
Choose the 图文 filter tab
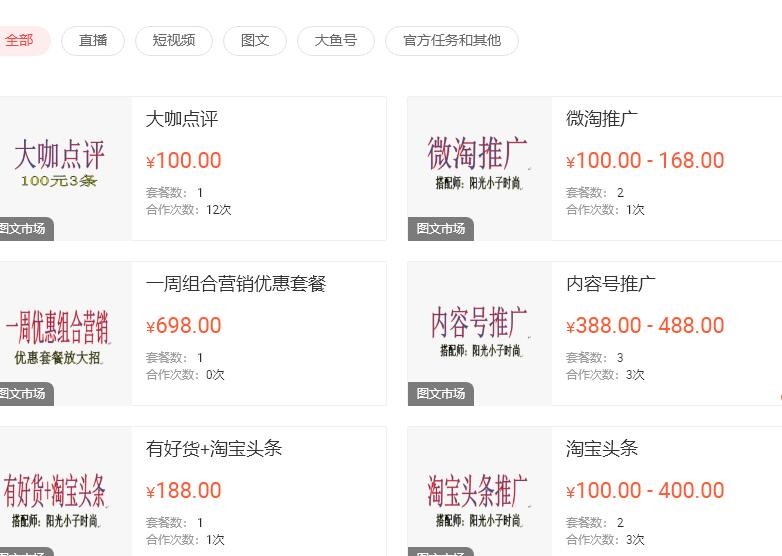pyautogui.click(x=255, y=40)
